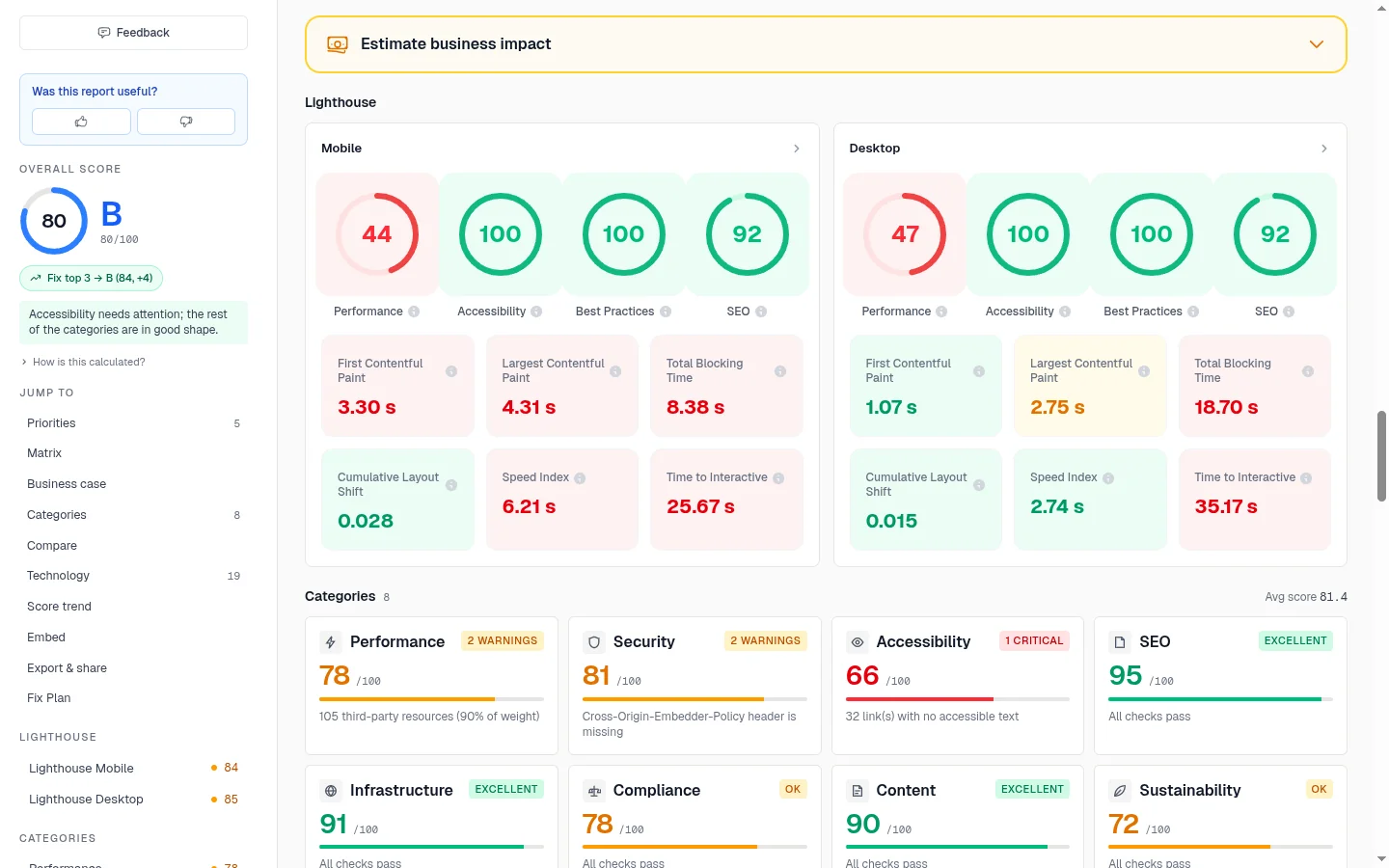Screen dimensions: 1389x868
Task: Click the Avg score 81.4 text
Action: coord(1306,597)
